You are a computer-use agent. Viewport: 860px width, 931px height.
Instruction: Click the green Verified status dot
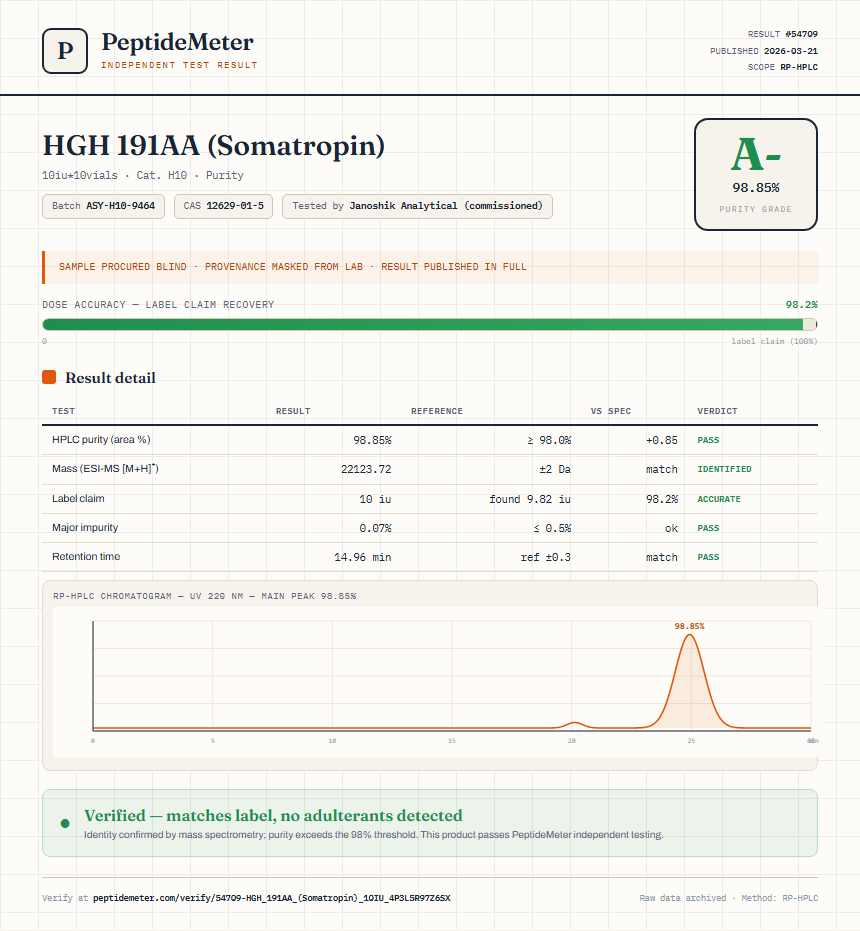[65, 823]
